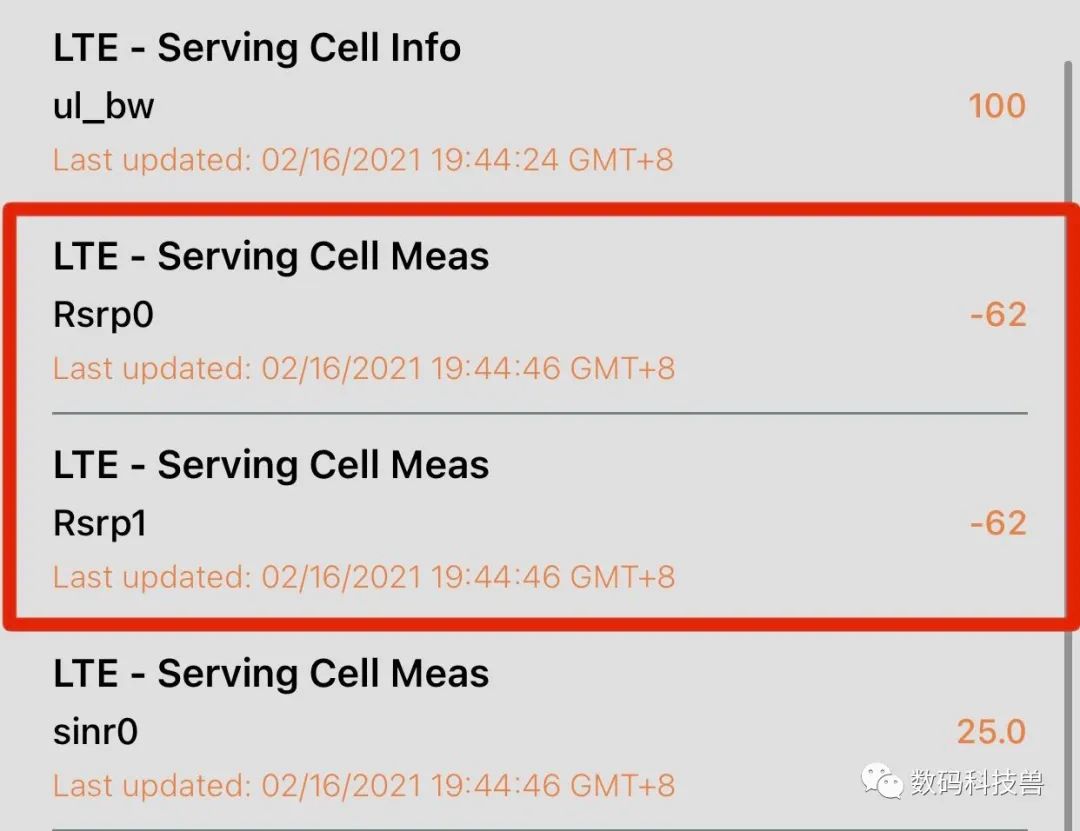Select the Rsrp0 measurement row

[540, 312]
